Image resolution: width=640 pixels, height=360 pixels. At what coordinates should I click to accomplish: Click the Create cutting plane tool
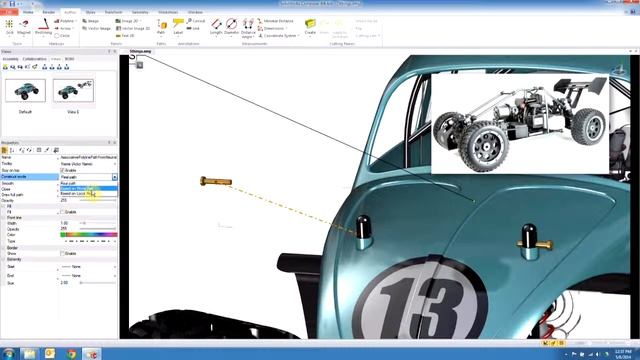[x=310, y=27]
